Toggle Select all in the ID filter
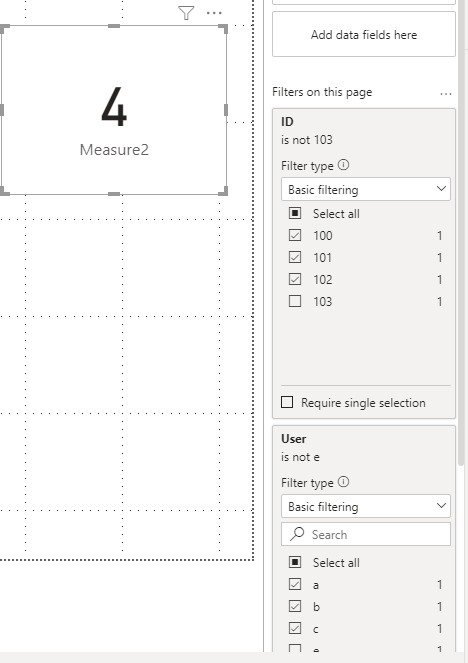This screenshot has width=468, height=663. coord(295,213)
